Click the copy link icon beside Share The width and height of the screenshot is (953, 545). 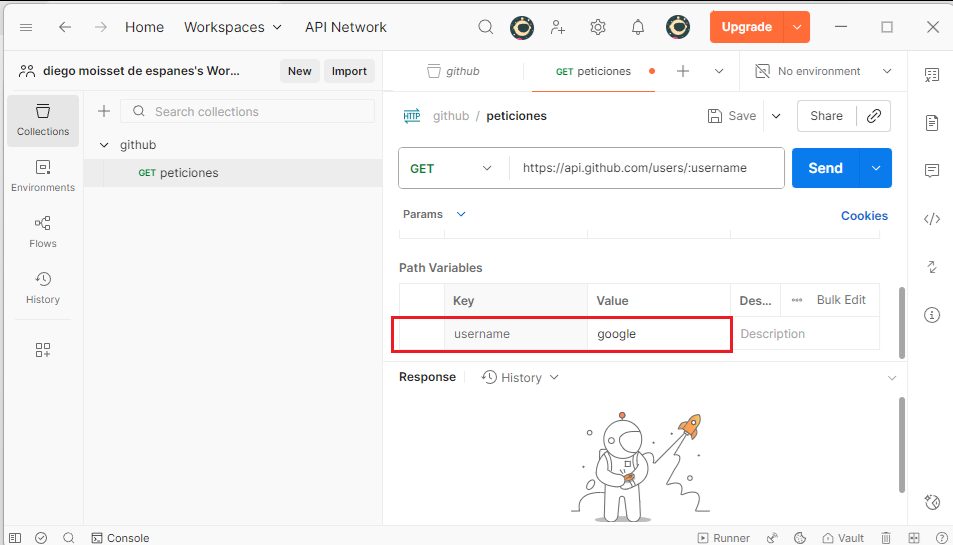coord(873,116)
